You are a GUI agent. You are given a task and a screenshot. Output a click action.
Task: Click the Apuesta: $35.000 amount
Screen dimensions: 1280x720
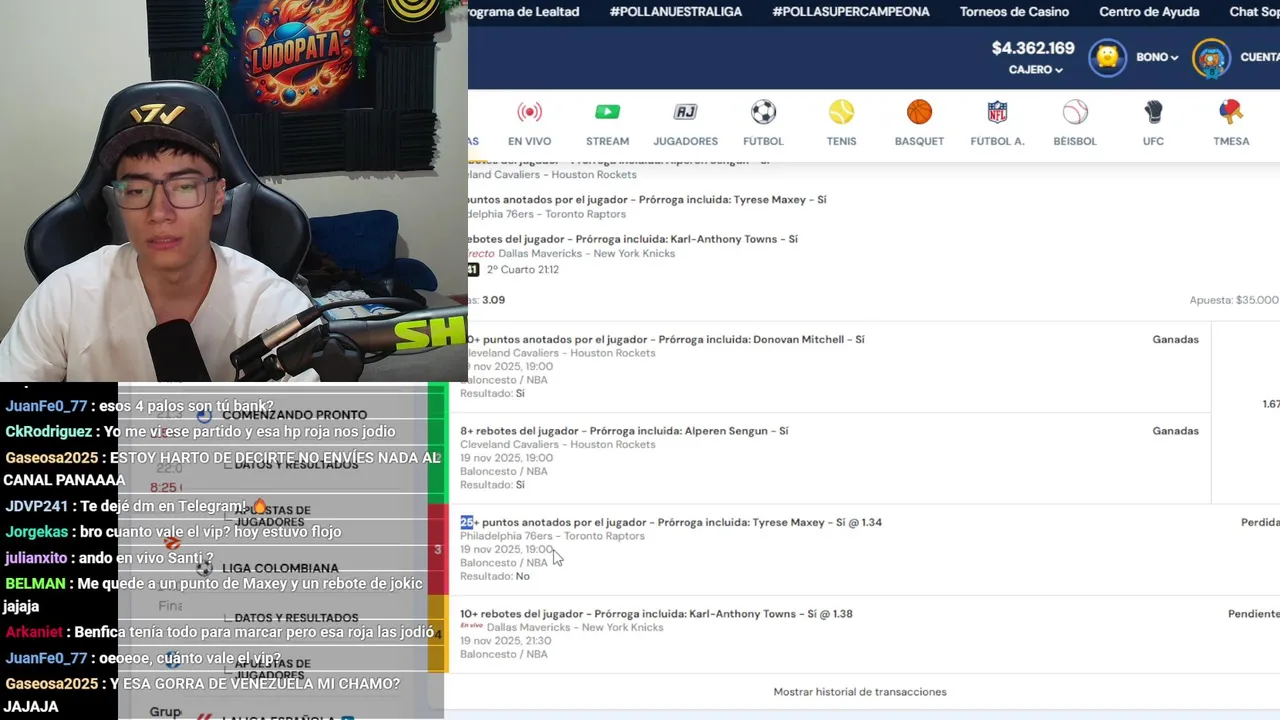click(1234, 300)
